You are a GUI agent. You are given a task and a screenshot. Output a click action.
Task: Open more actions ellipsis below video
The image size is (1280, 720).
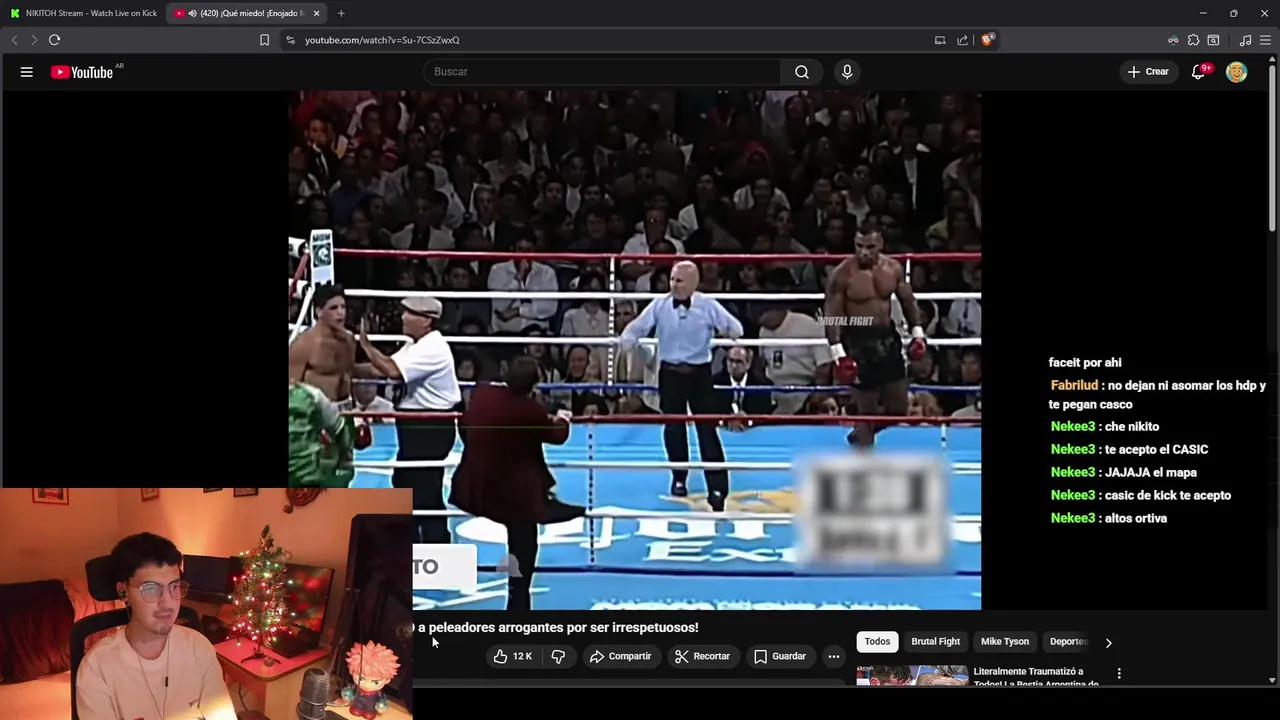(833, 656)
